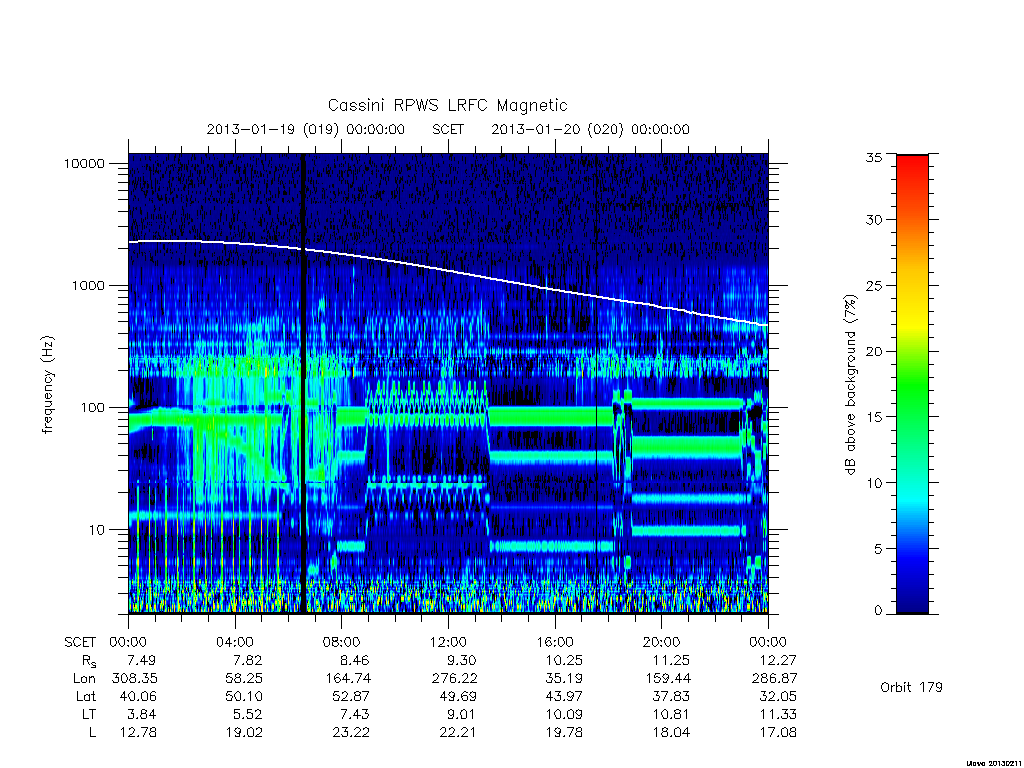1024x768 pixels.
Task: Click the footer stamp ending in '20130211'
Action: point(993,763)
